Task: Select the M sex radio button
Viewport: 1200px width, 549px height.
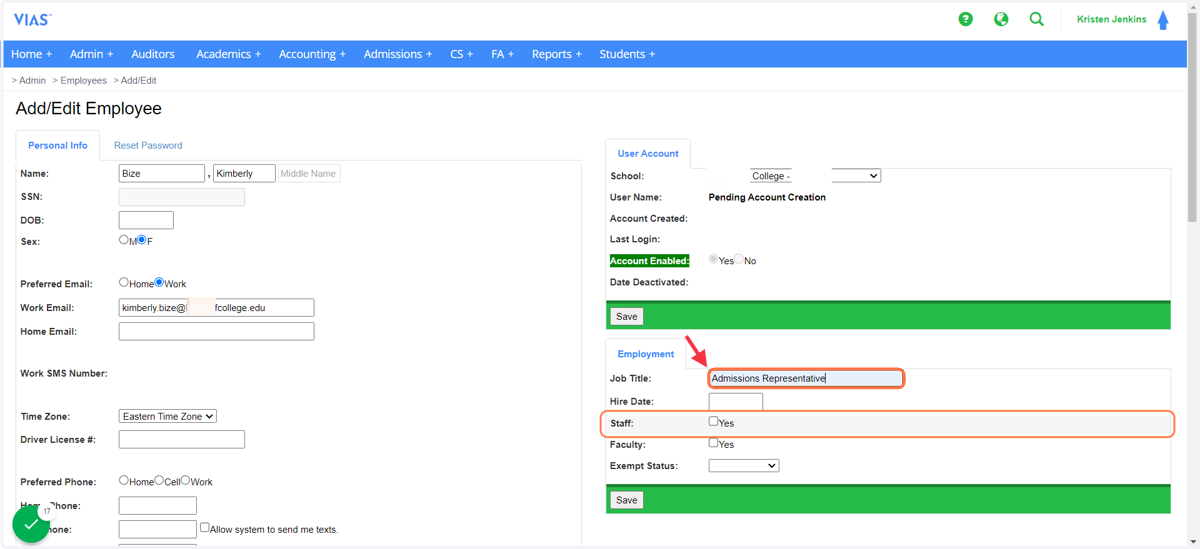Action: coord(124,240)
